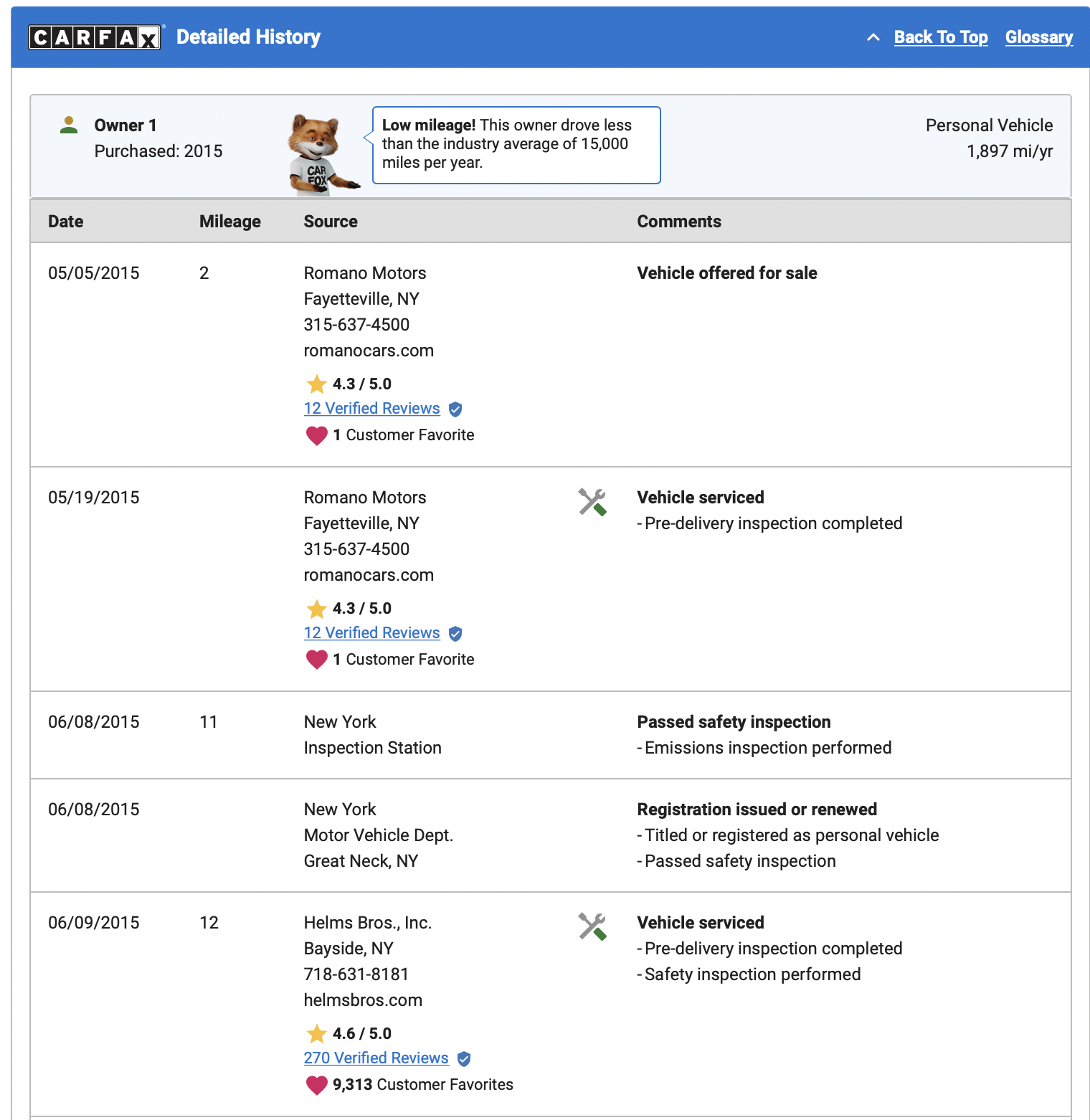The height and width of the screenshot is (1120, 1090).
Task: Click the star rating icon in 05/19/2015 row
Action: (x=316, y=609)
